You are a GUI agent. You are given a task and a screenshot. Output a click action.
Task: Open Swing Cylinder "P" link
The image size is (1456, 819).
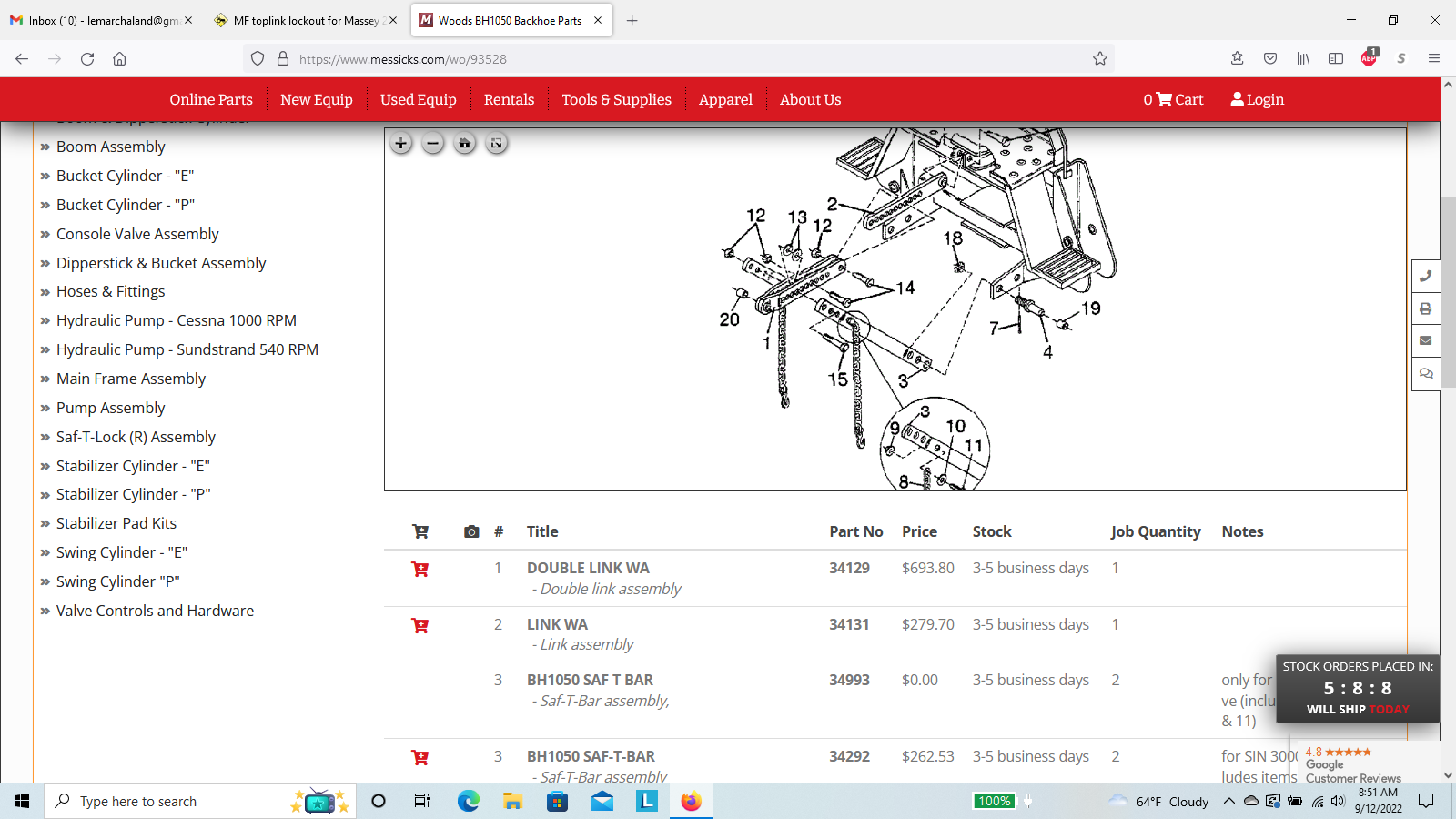tap(118, 581)
